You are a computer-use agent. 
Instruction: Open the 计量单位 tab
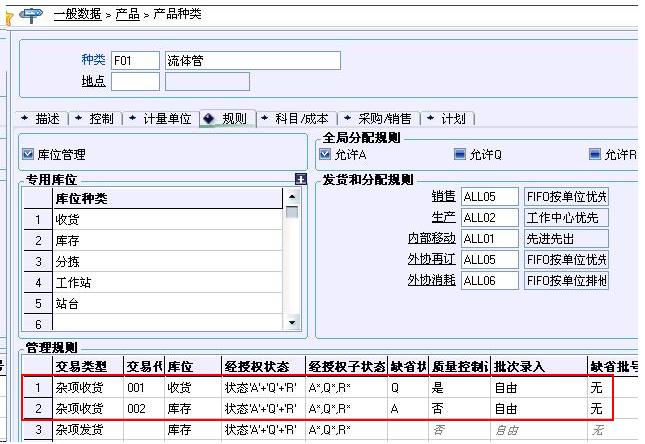[x=160, y=118]
